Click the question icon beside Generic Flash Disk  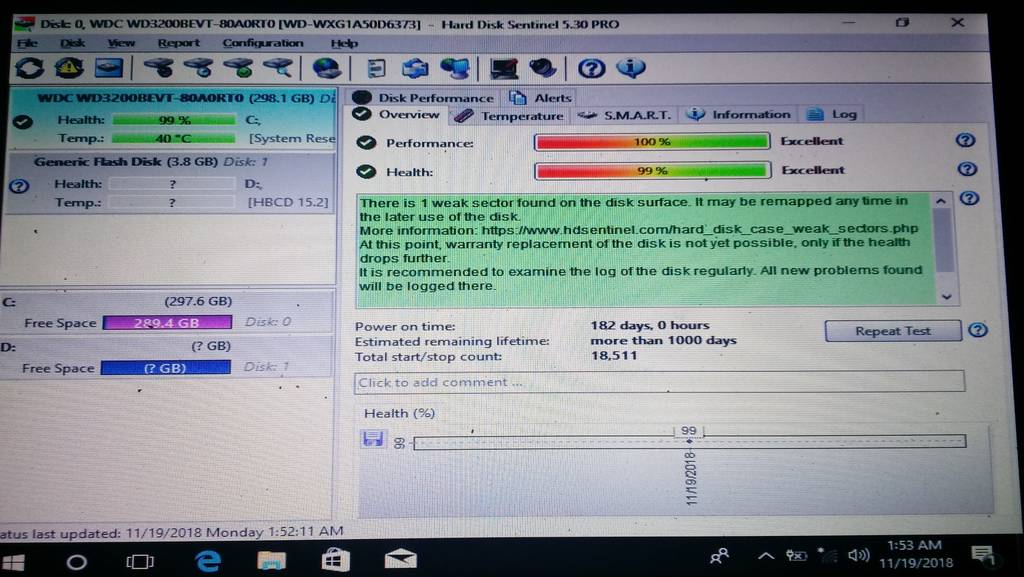[x=20, y=187]
